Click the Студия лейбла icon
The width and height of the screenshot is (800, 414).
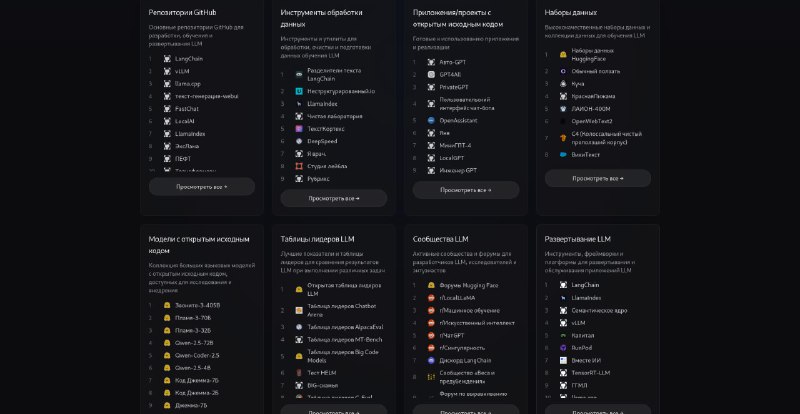pyautogui.click(x=299, y=166)
